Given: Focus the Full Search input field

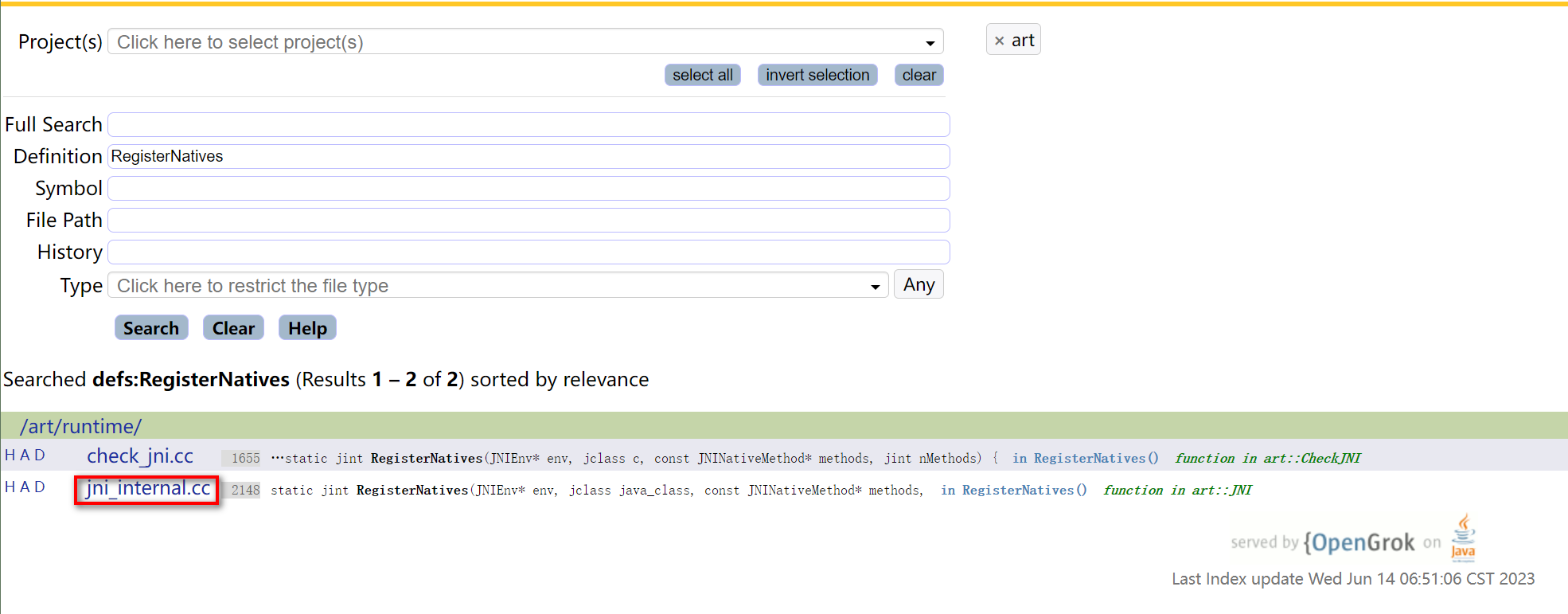Looking at the screenshot, I should (529, 125).
